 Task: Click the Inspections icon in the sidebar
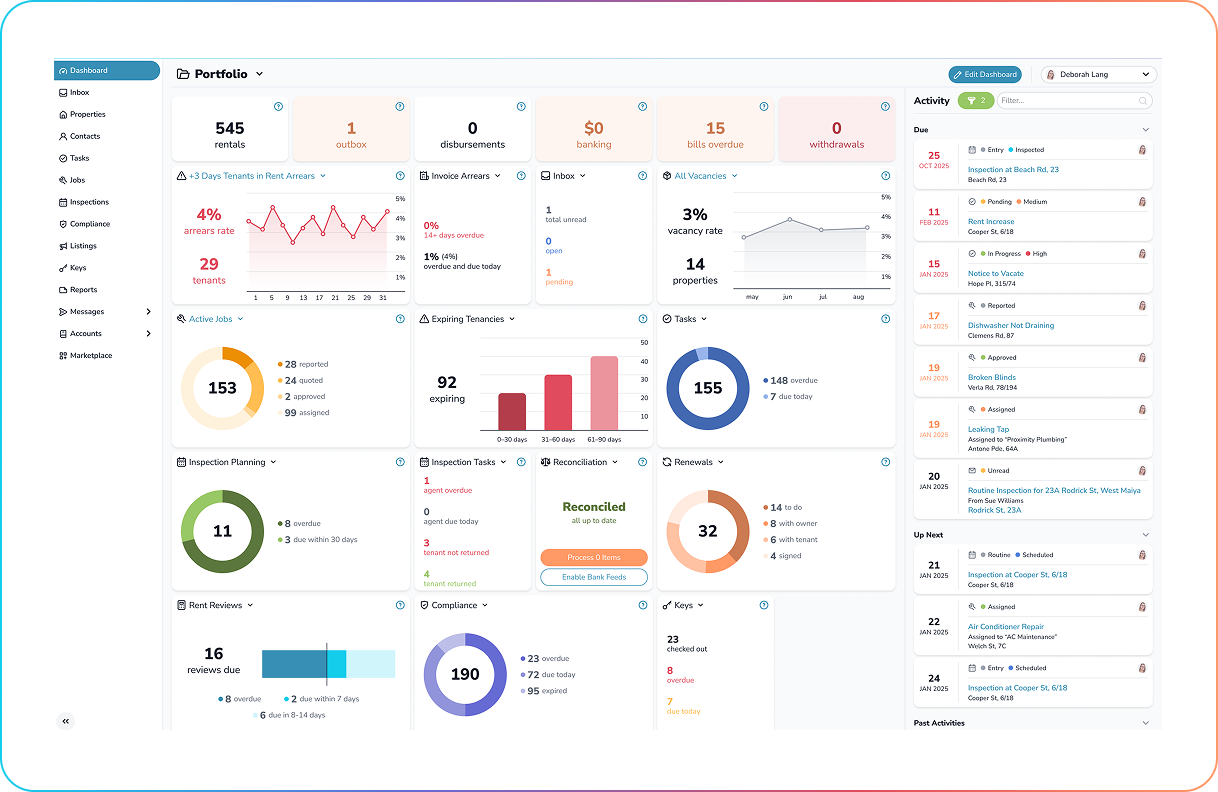[63, 202]
